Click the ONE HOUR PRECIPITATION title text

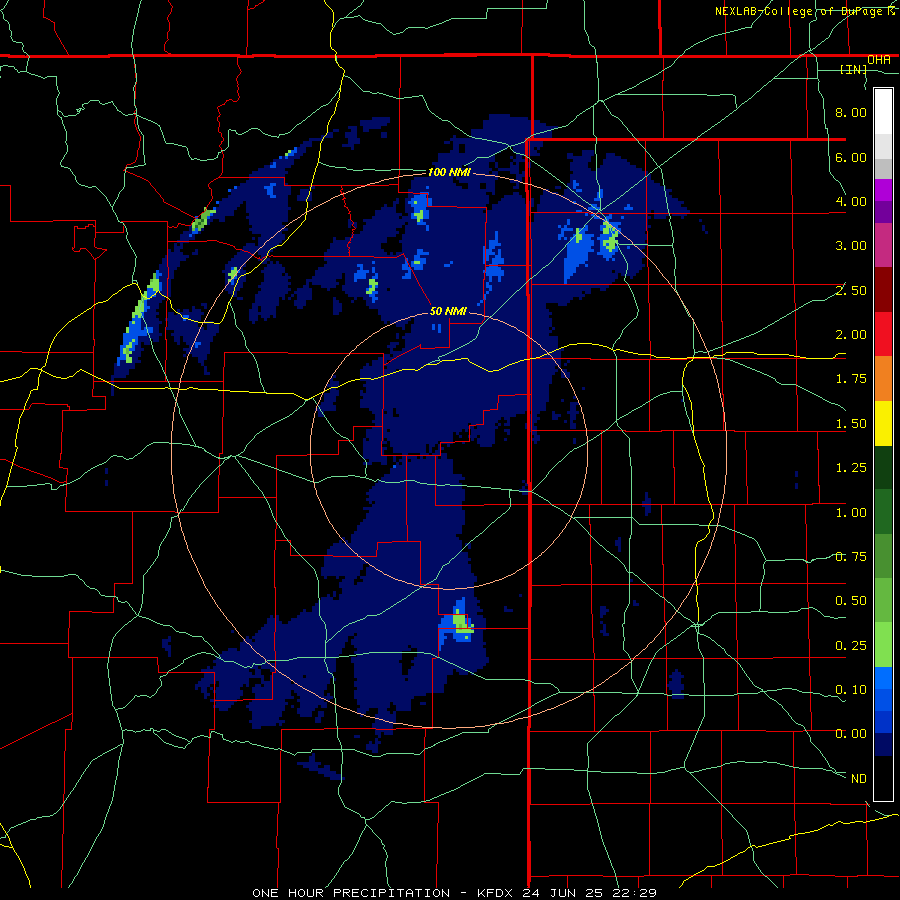click(x=351, y=893)
